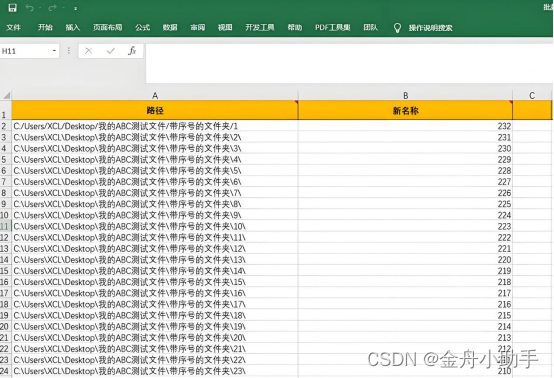This screenshot has height=378, width=554.
Task: Click the path cell ending in 文件夹\15\
Action: click(x=155, y=282)
